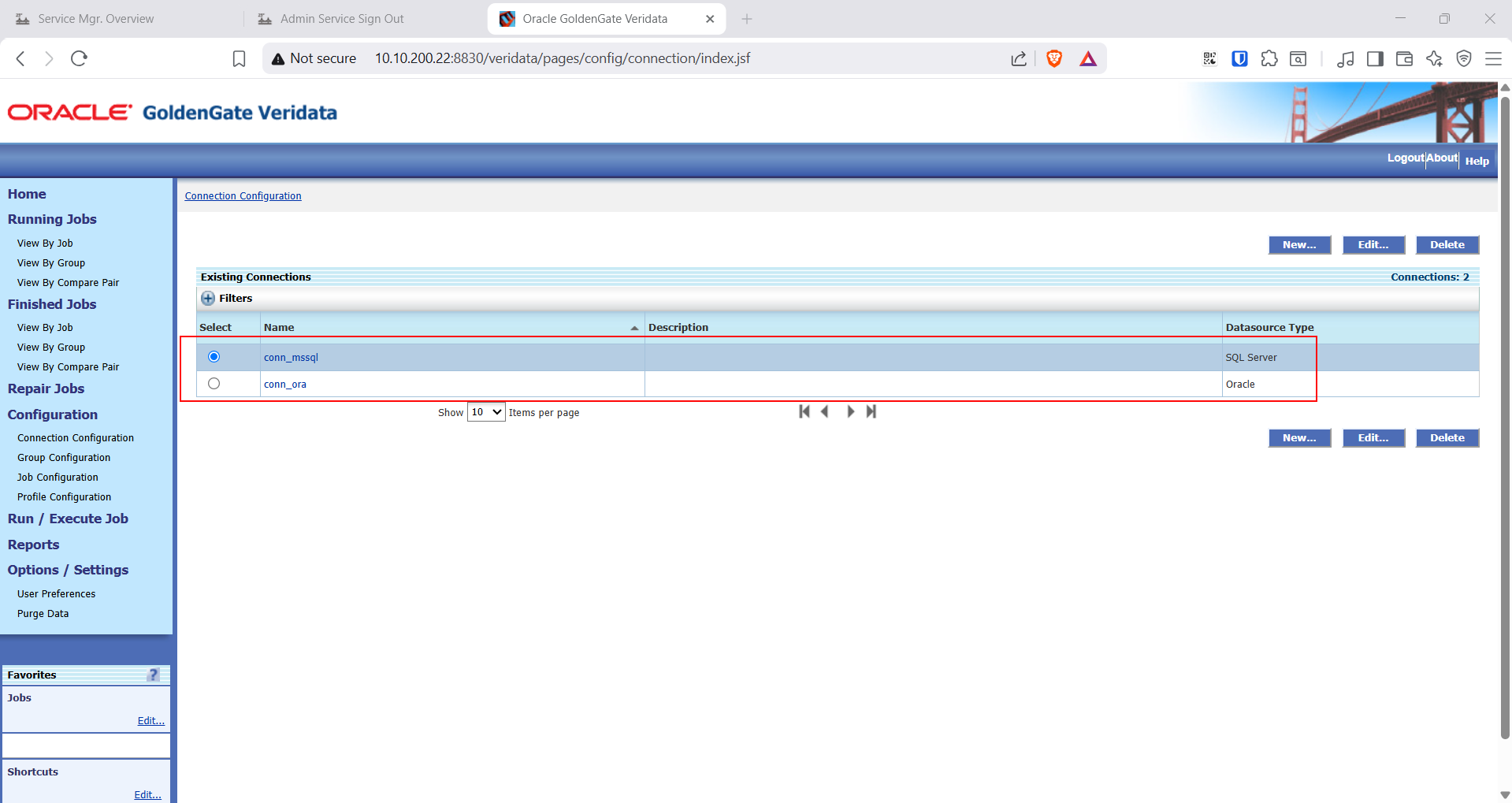Open the browser hamburger main menu

coord(1493,58)
